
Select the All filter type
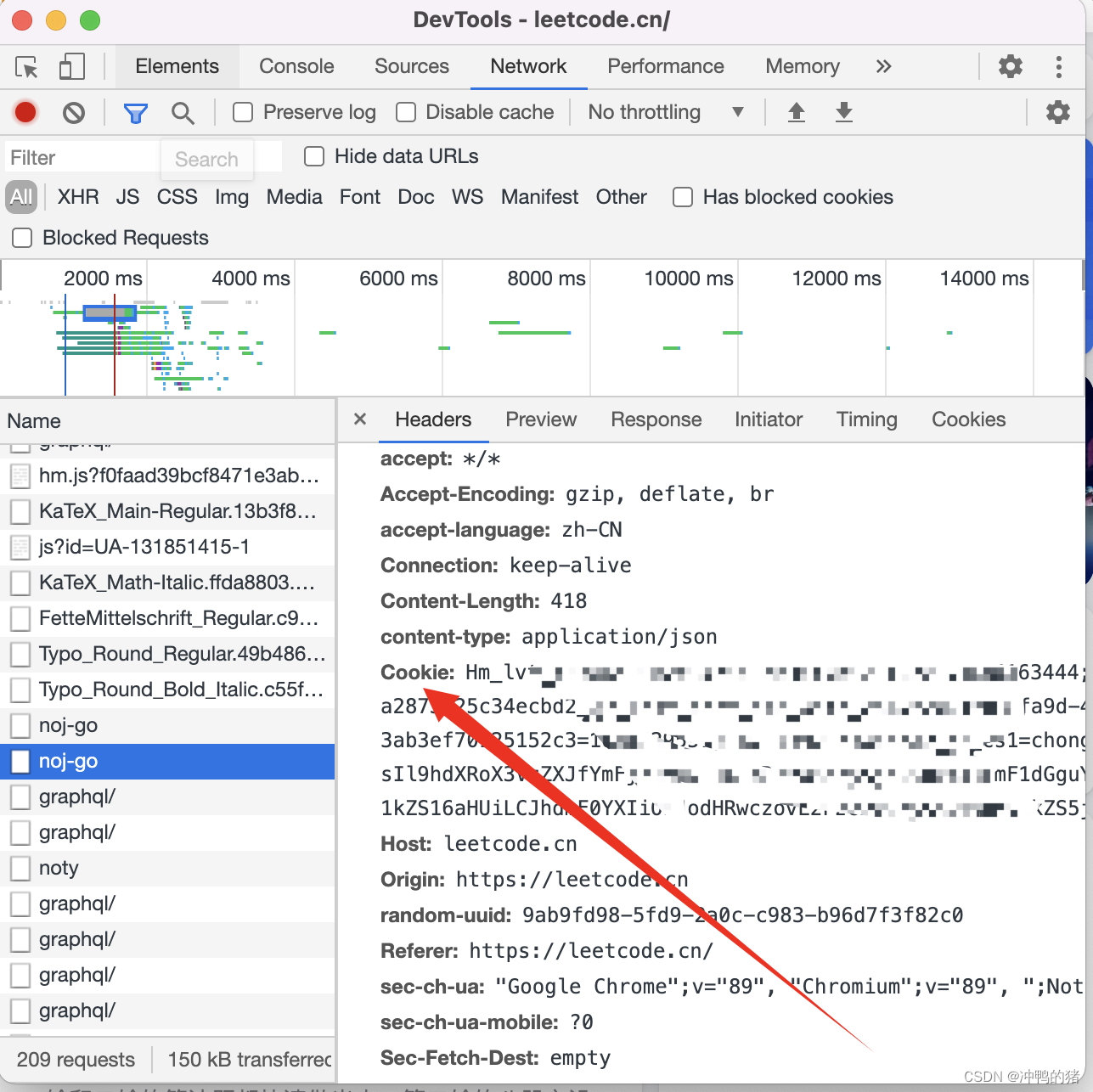(21, 197)
